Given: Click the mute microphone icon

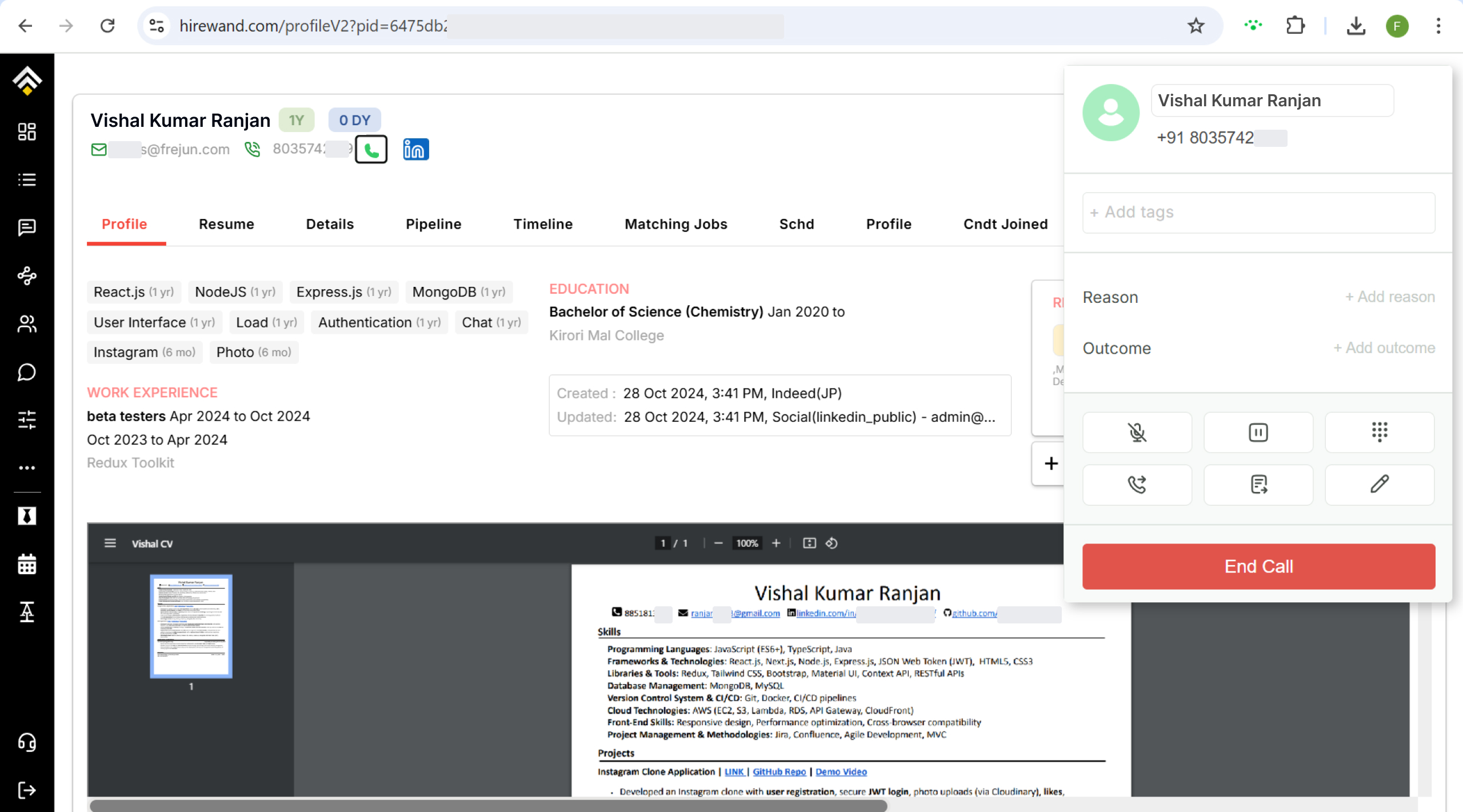Looking at the screenshot, I should pos(1137,432).
